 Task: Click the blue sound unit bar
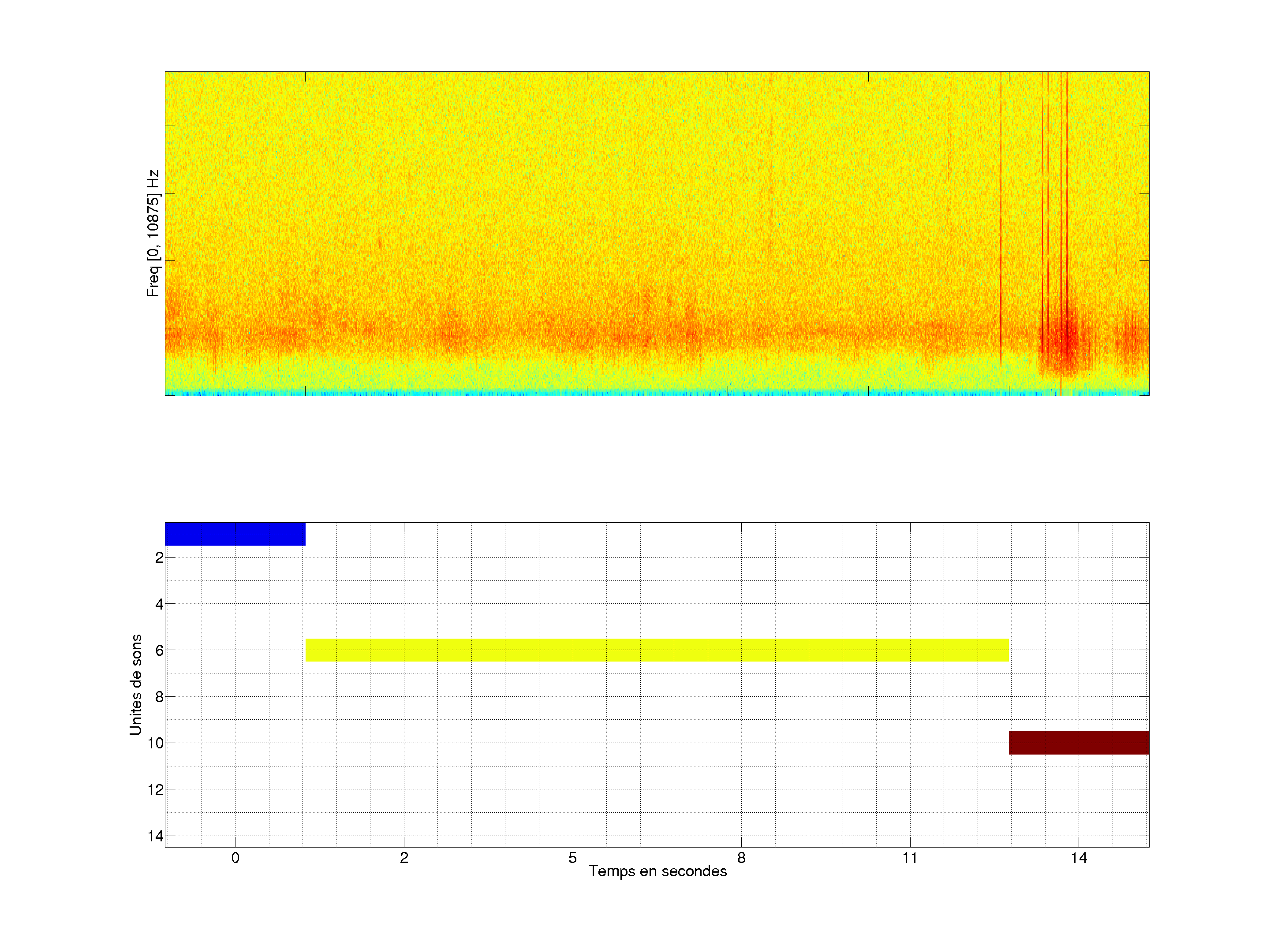coord(235,534)
